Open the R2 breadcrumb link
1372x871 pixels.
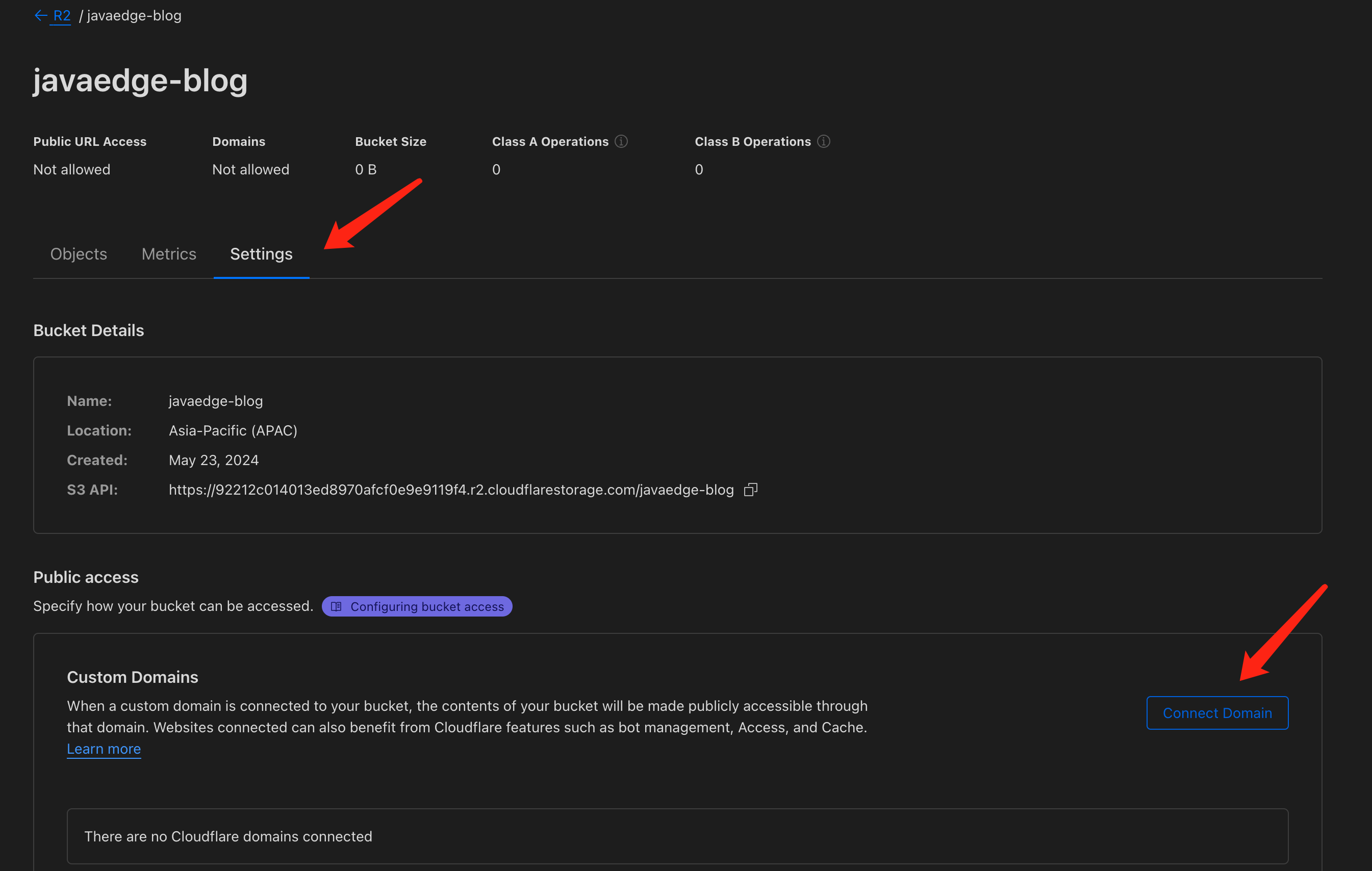[62, 15]
